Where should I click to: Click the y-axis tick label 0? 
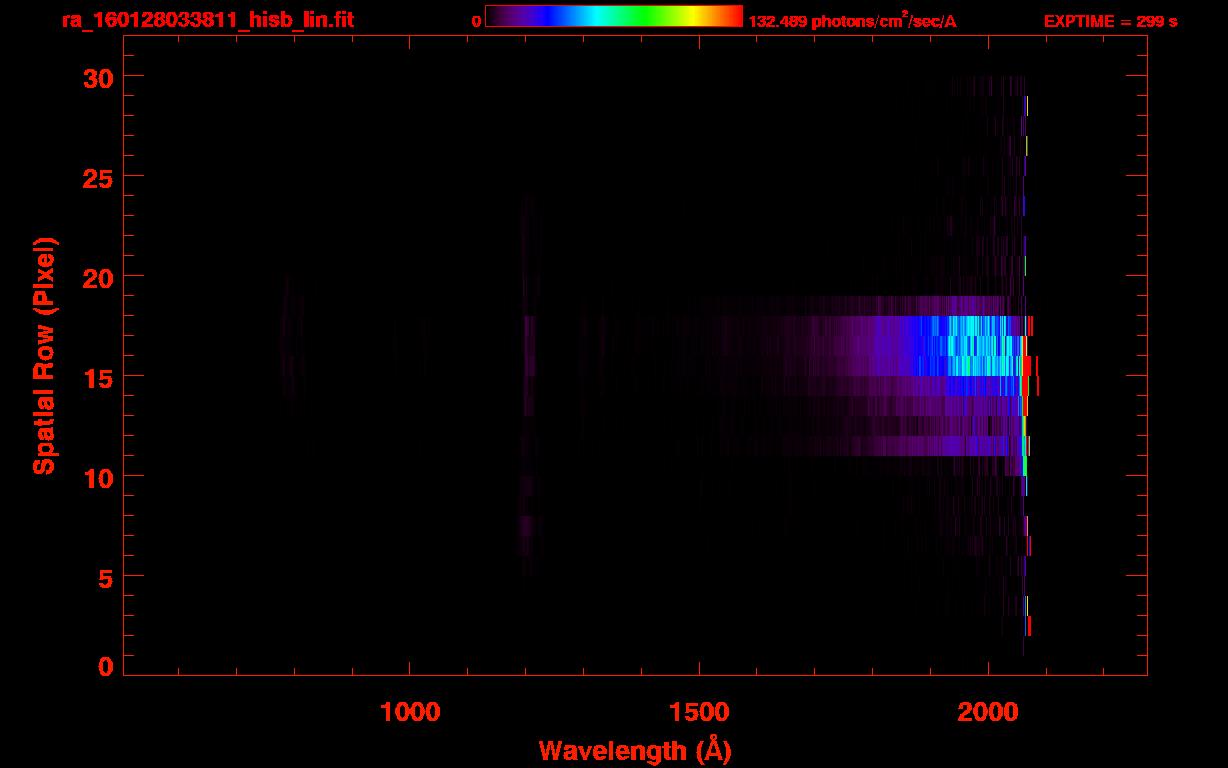point(103,667)
